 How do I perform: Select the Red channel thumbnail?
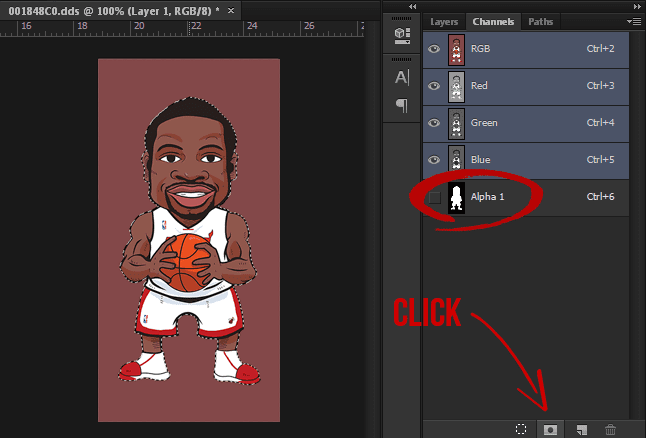[456, 87]
